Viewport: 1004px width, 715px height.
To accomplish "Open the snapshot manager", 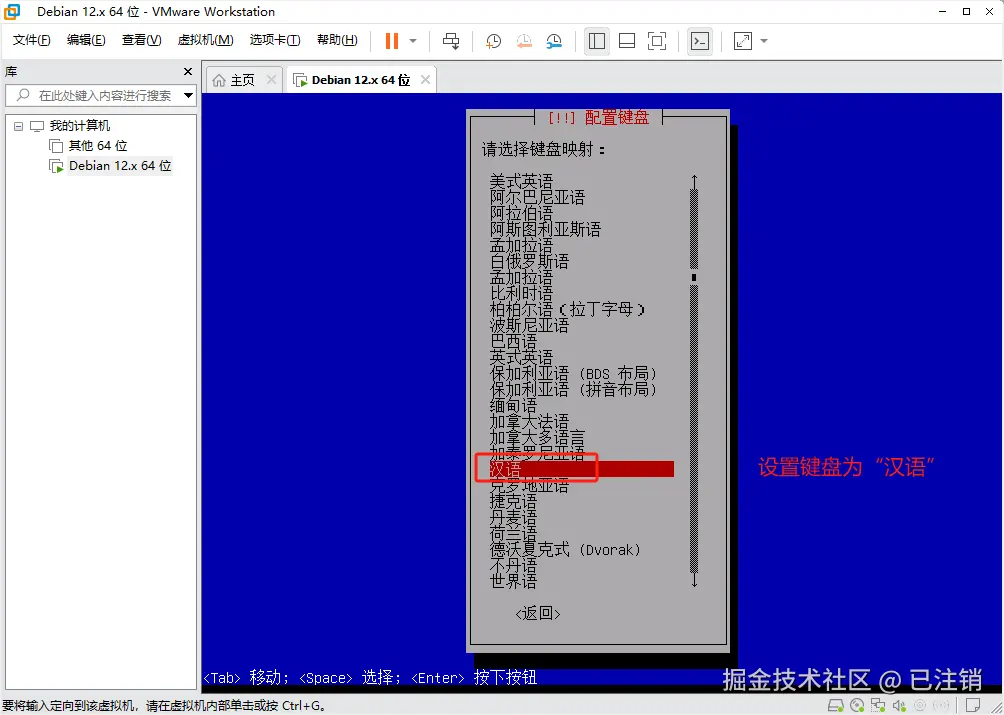I will tap(552, 41).
